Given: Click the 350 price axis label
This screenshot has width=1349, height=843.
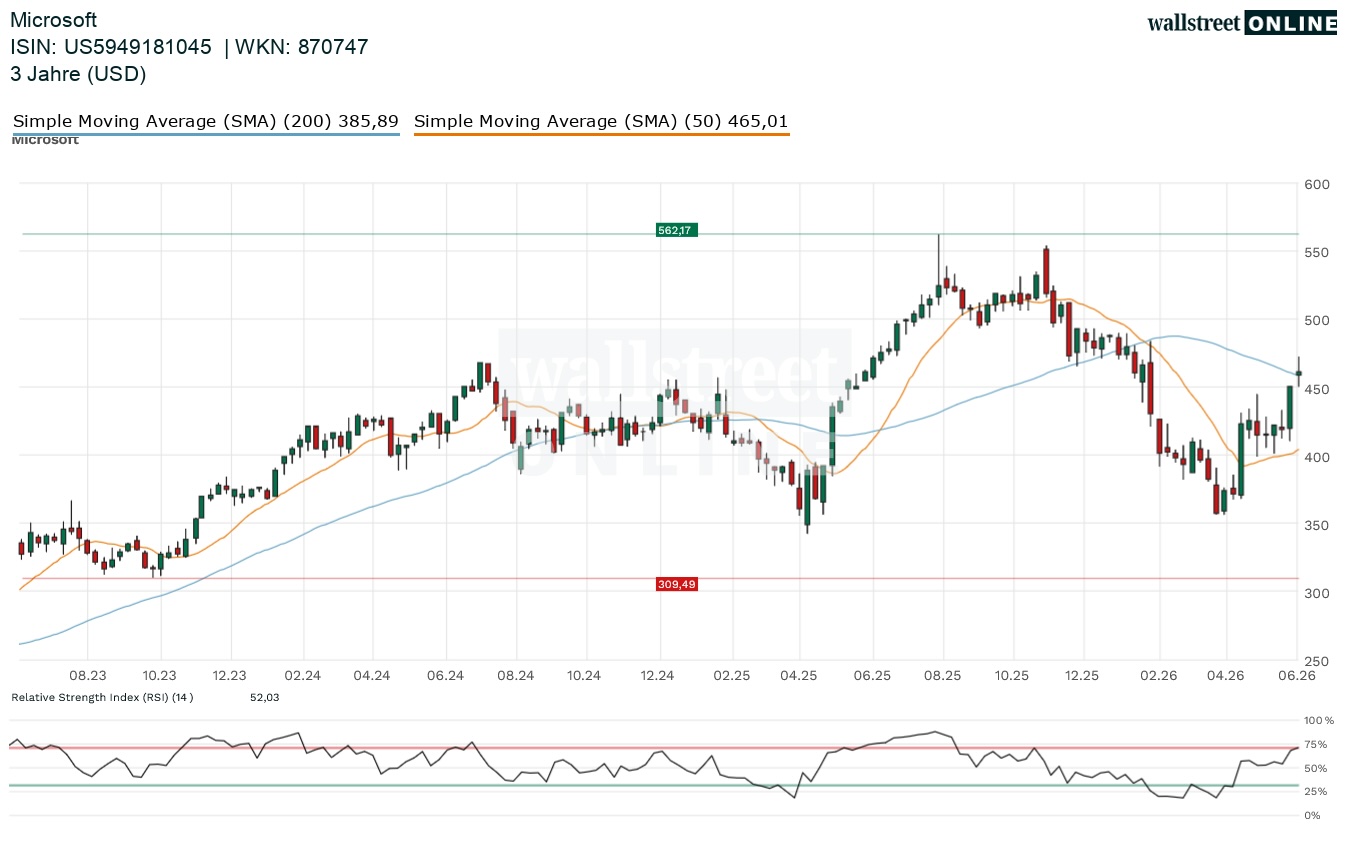Looking at the screenshot, I should 1316,525.
